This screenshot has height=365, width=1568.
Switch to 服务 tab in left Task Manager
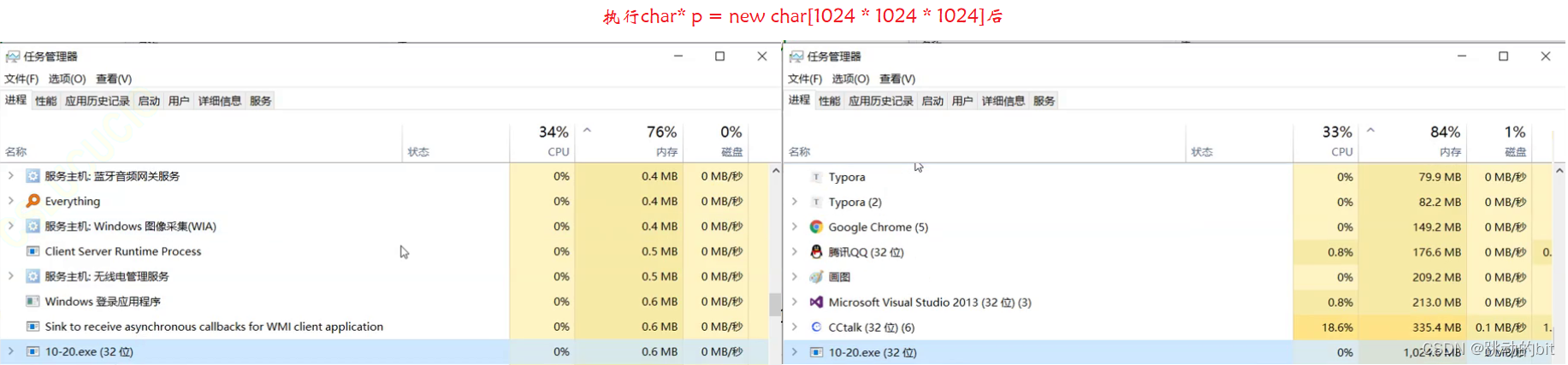pos(260,101)
